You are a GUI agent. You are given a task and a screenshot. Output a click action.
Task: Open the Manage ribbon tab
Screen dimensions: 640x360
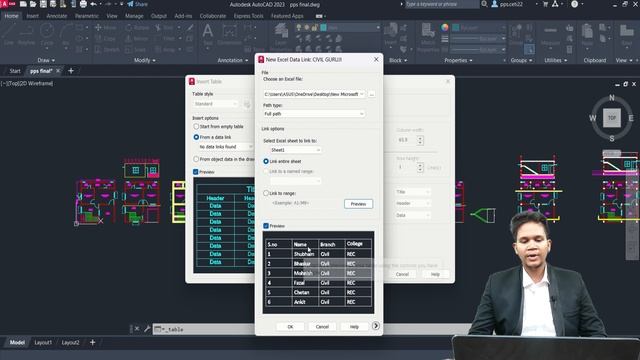[x=134, y=16]
